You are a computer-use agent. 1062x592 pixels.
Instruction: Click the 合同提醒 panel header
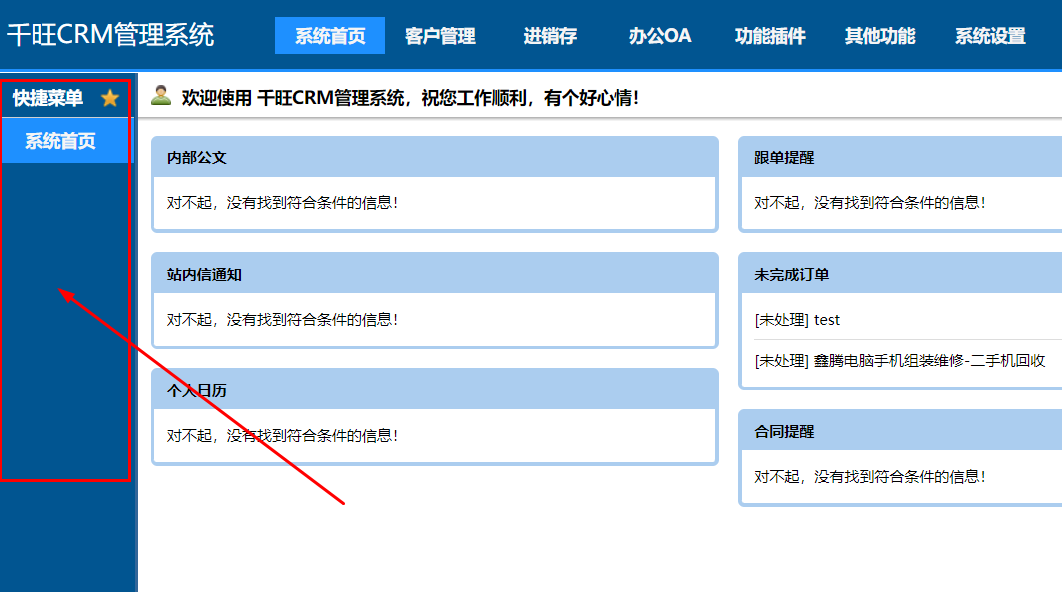[x=901, y=431]
